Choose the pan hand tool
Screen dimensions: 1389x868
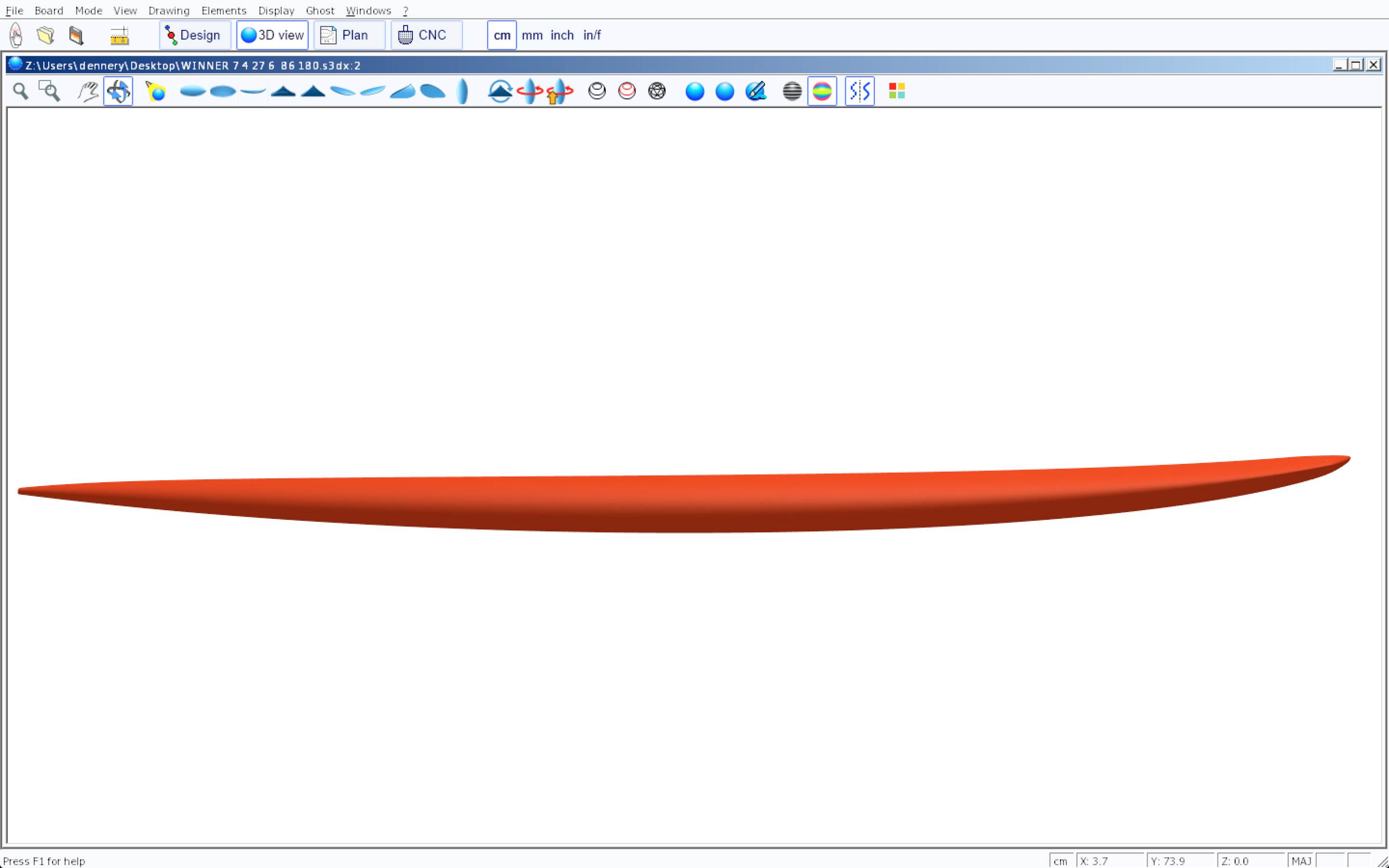[88, 91]
